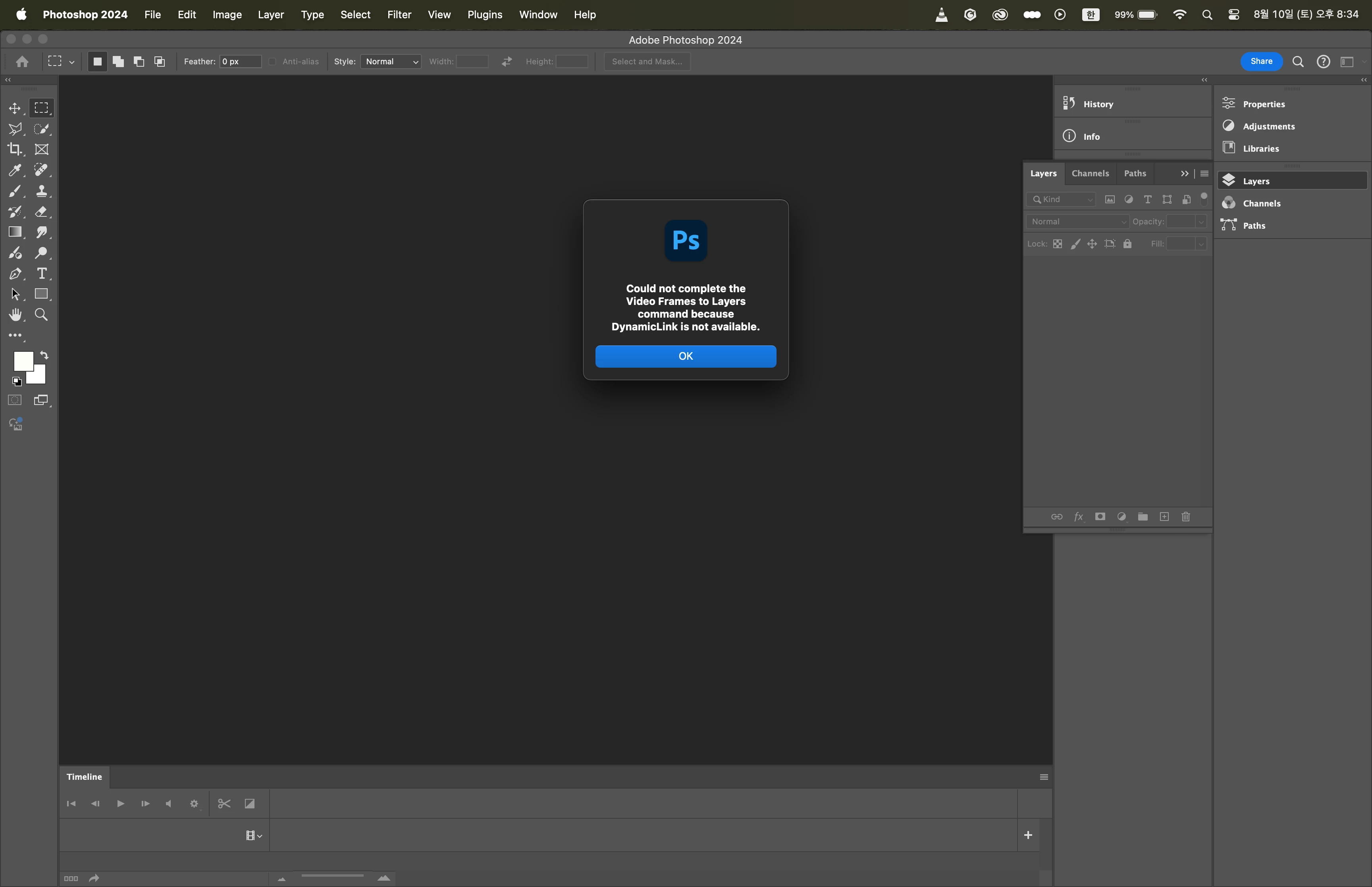Screen dimensions: 1372x887
Task: Open the Layers blend mode dropdown
Action: (x=1077, y=222)
